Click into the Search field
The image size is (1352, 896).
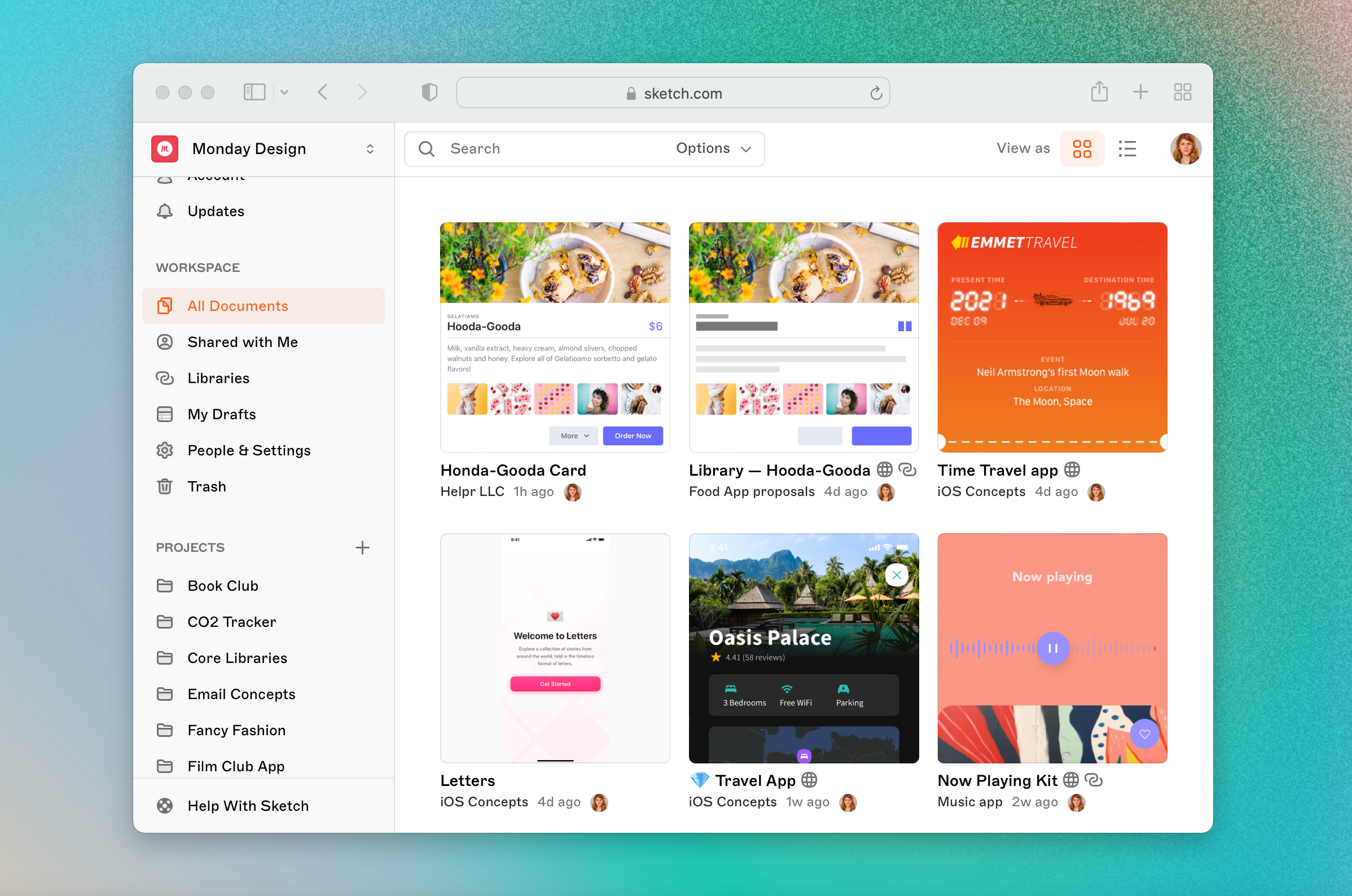click(548, 148)
